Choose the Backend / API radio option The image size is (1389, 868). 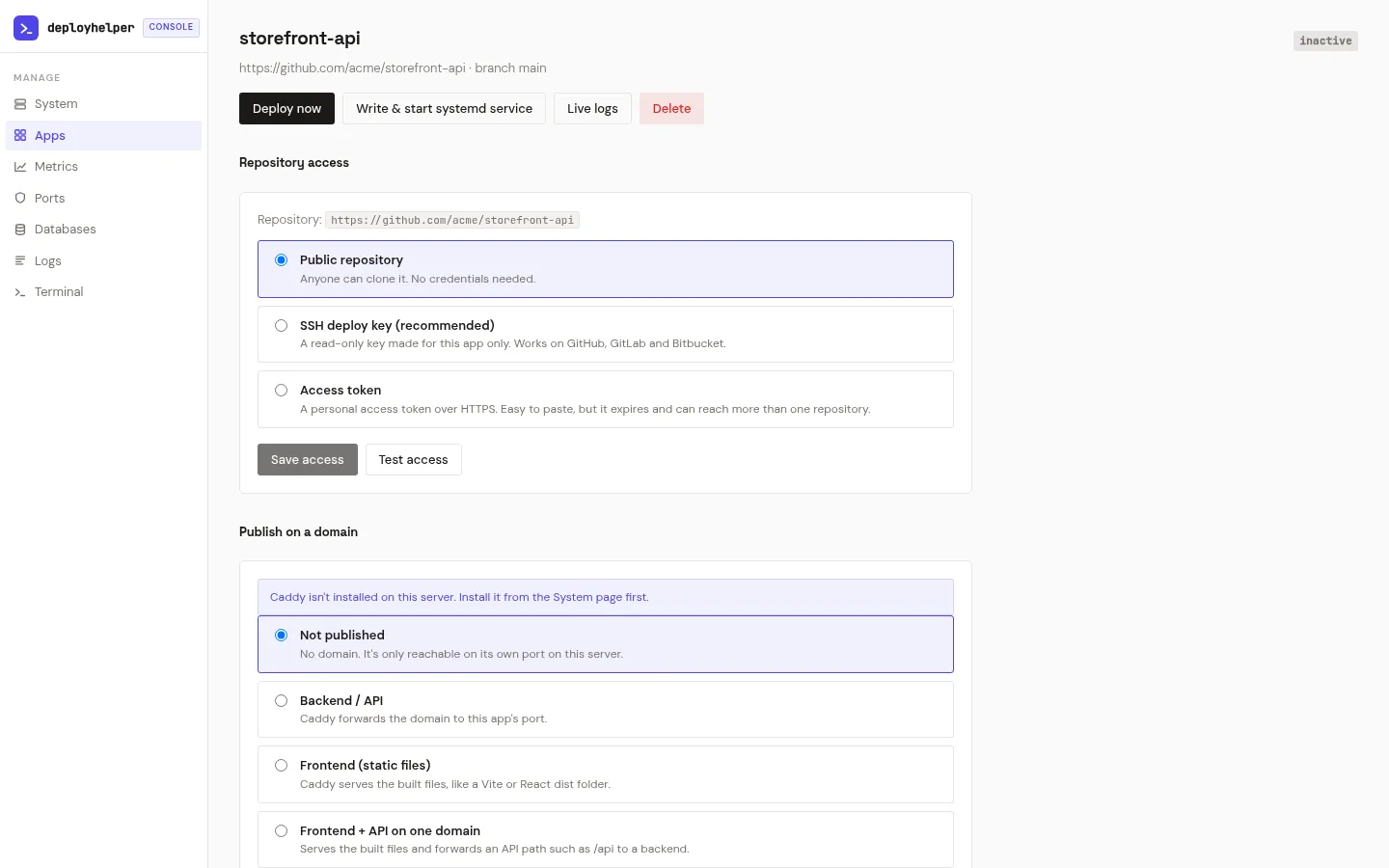282,701
